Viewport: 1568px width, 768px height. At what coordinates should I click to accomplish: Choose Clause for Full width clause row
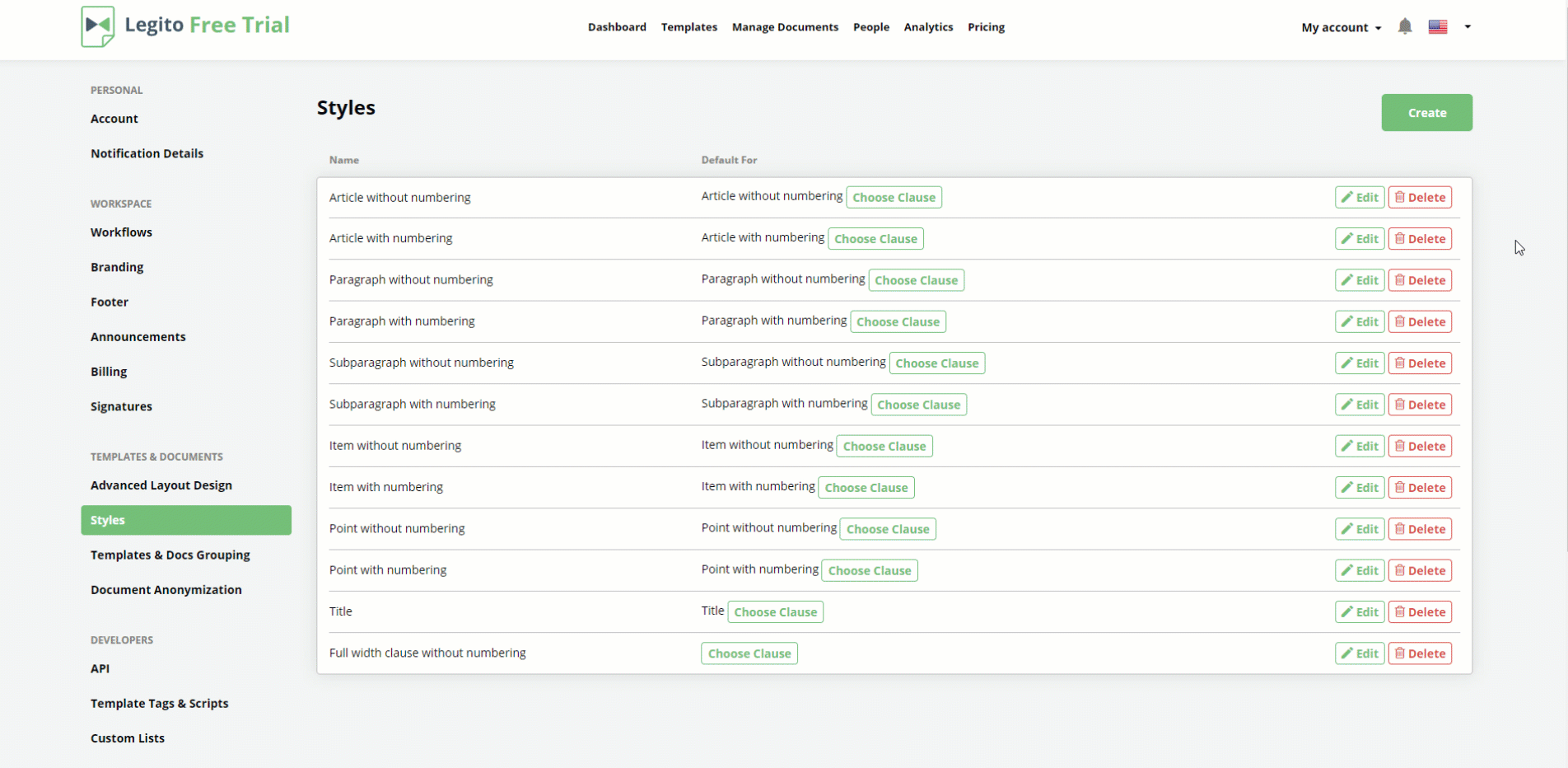749,654
